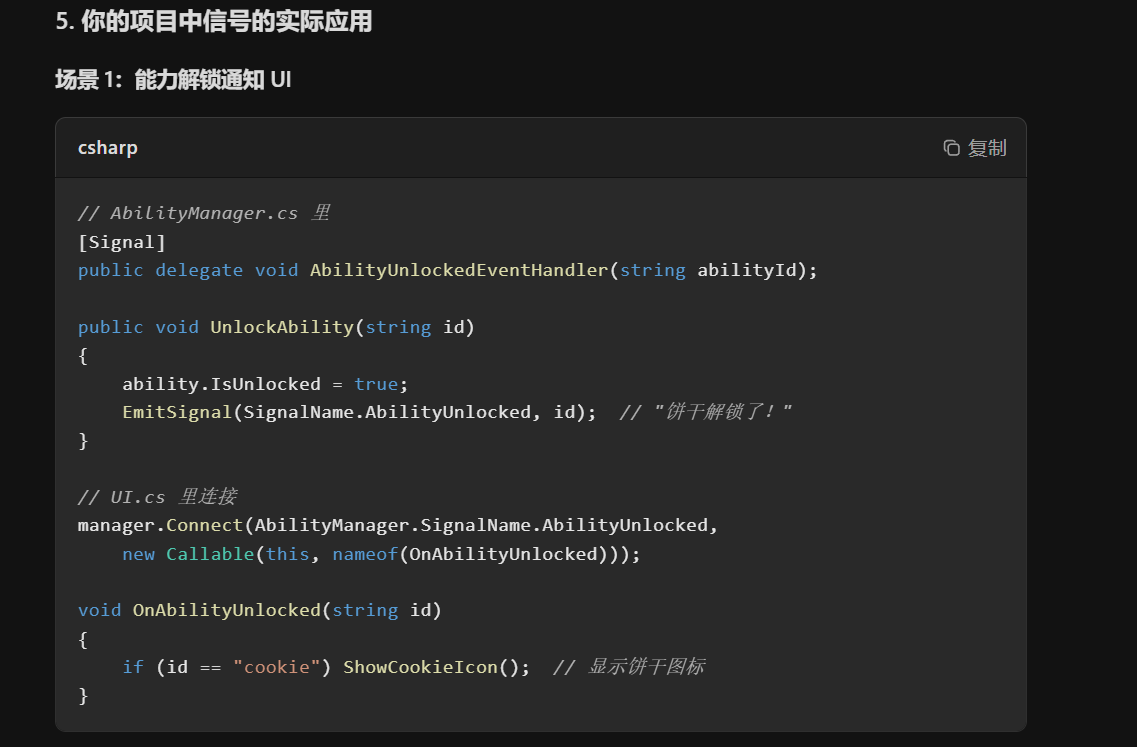
Task: Click the comment line UI.cs 里连接
Action: click(157, 497)
